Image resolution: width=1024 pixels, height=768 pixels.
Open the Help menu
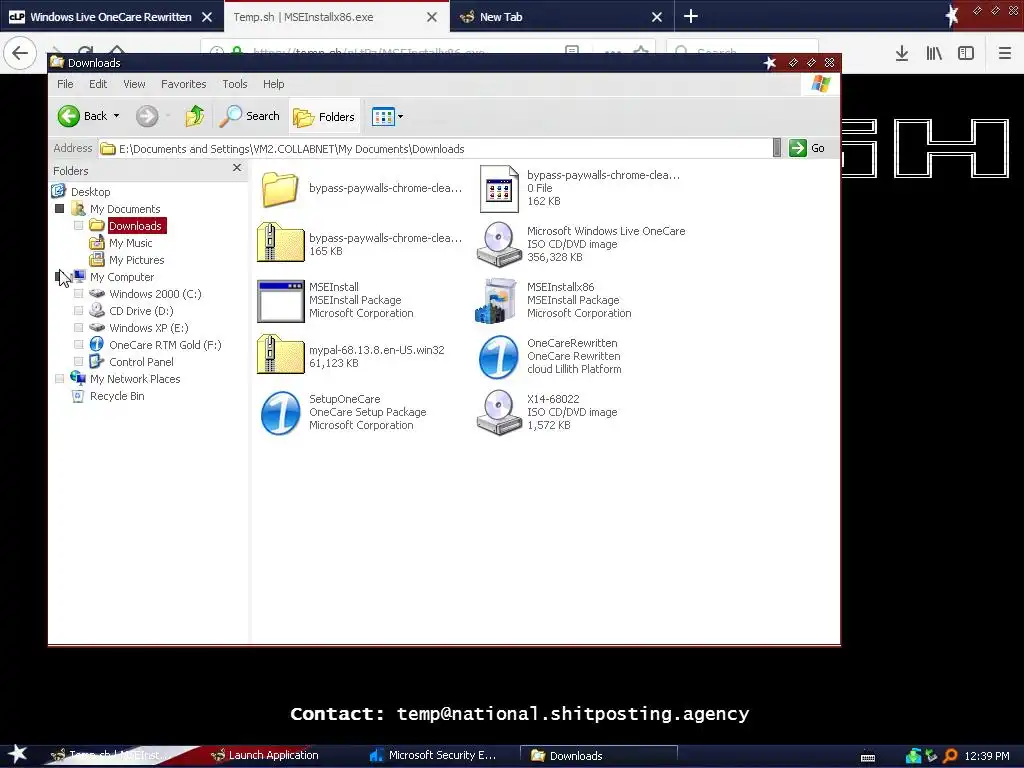tap(274, 84)
